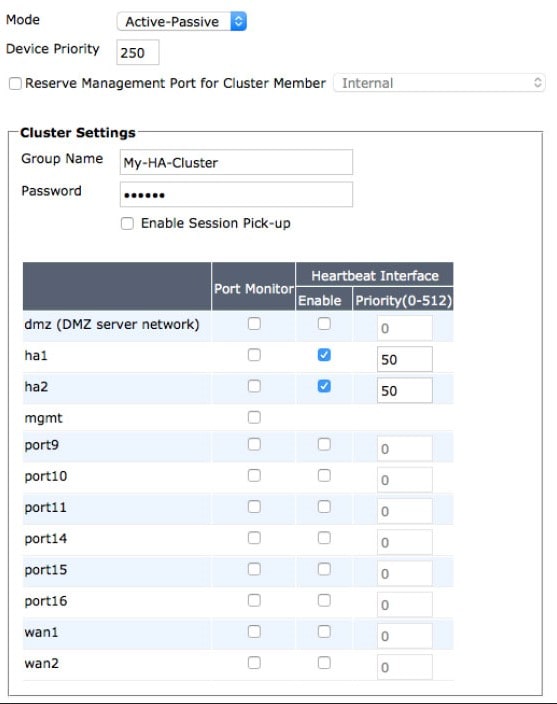Uncheck heartbeat enable for ha1
The width and height of the screenshot is (557, 704).
324,355
